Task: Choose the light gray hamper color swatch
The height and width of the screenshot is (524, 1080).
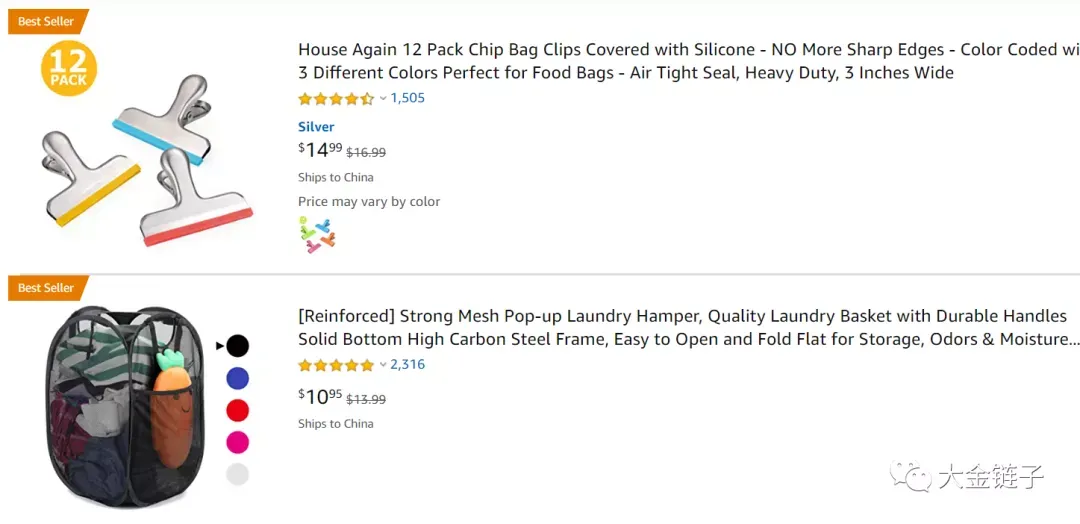Action: [x=238, y=474]
